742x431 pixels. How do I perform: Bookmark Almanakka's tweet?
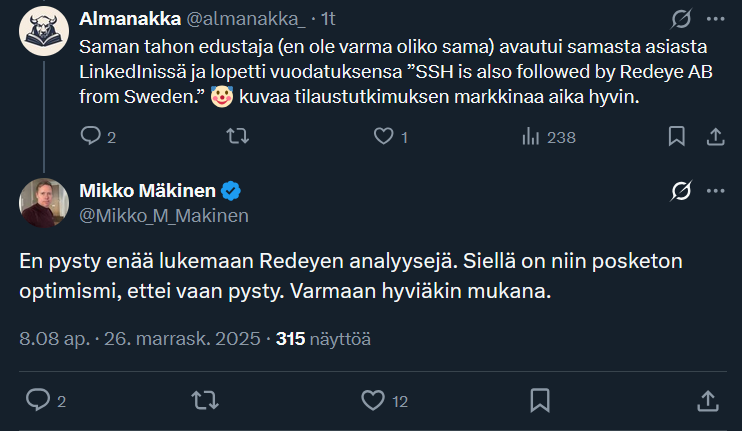click(x=677, y=136)
